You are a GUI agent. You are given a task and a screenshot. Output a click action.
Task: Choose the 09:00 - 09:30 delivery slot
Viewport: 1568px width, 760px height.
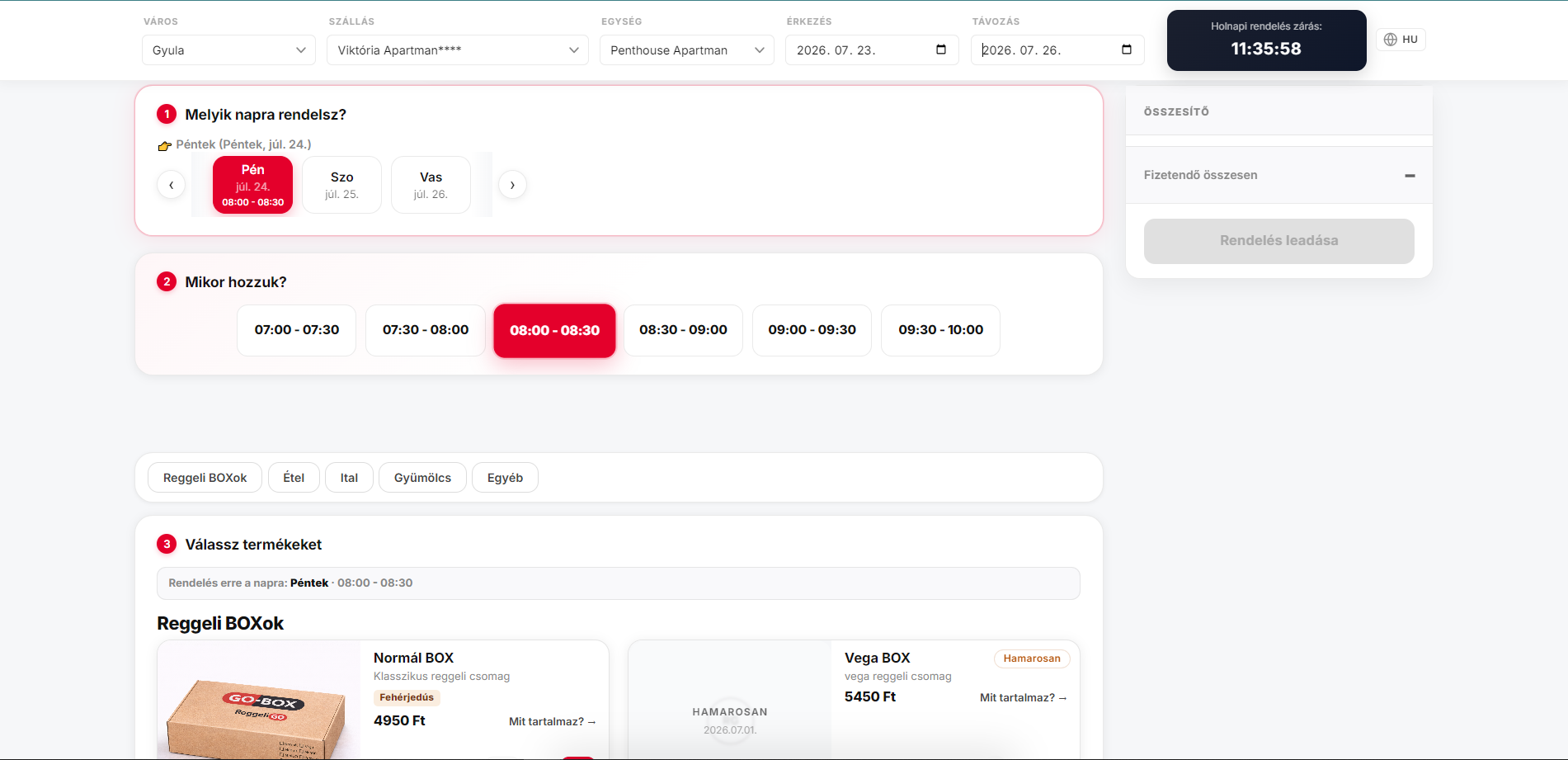(812, 330)
